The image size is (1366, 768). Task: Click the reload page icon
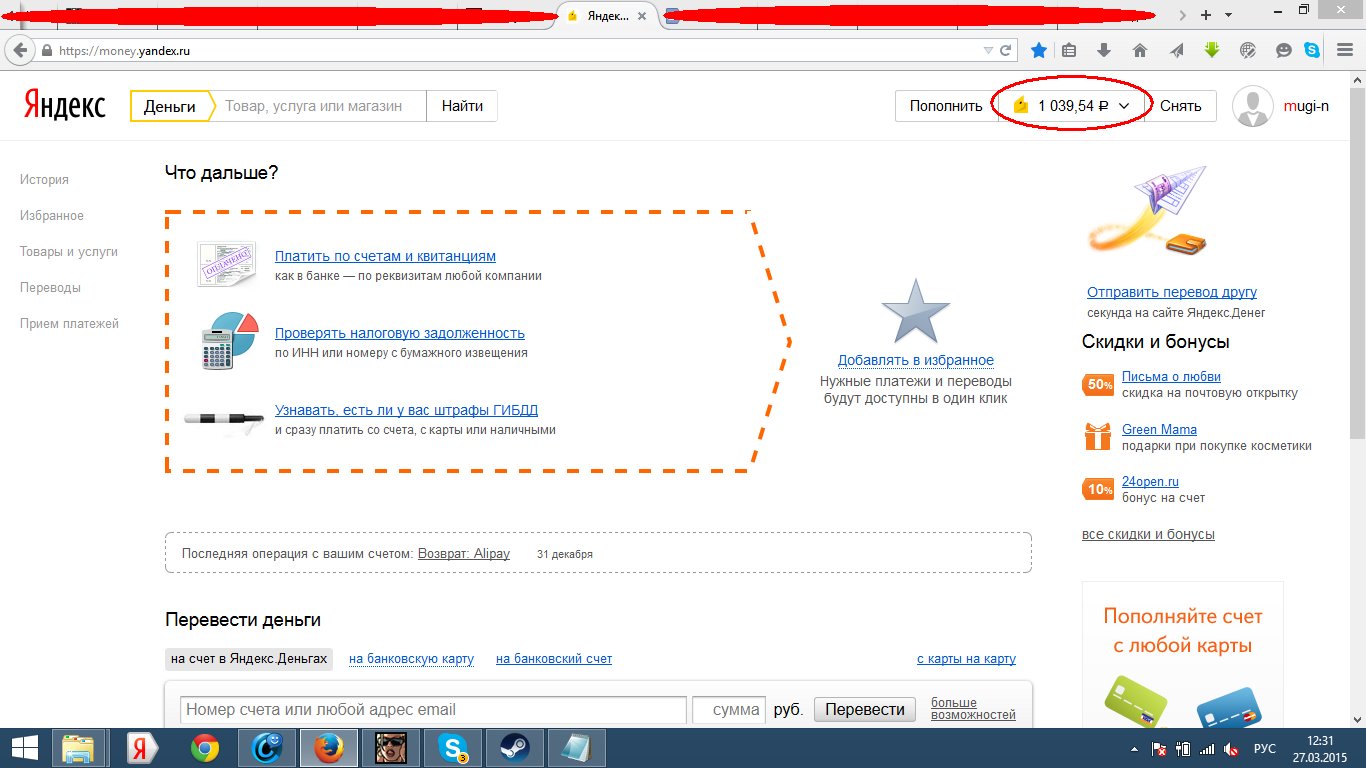tap(1006, 50)
